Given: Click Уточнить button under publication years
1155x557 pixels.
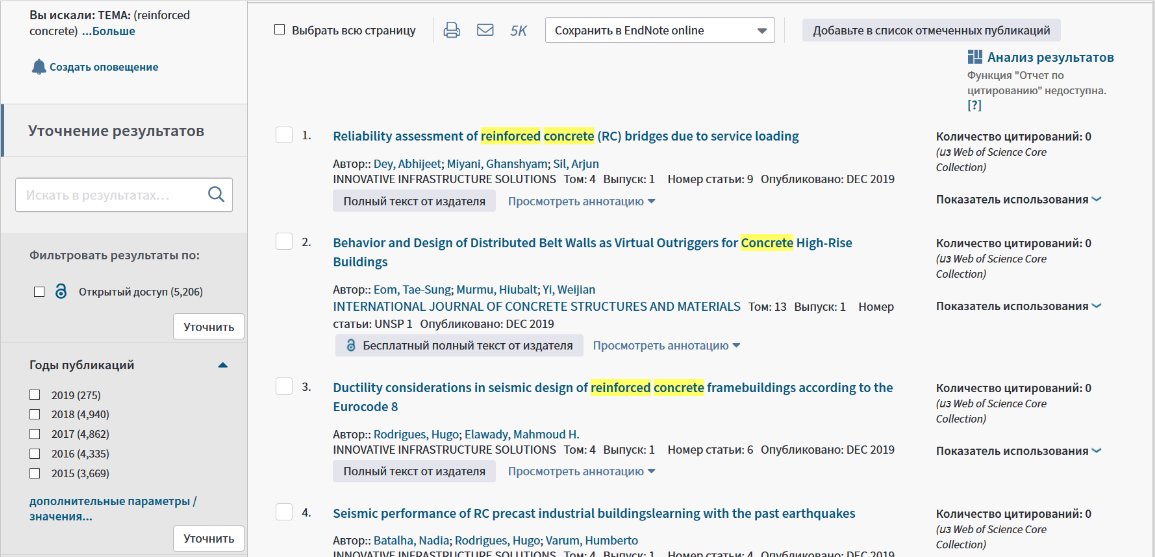Looking at the screenshot, I should pos(208,539).
